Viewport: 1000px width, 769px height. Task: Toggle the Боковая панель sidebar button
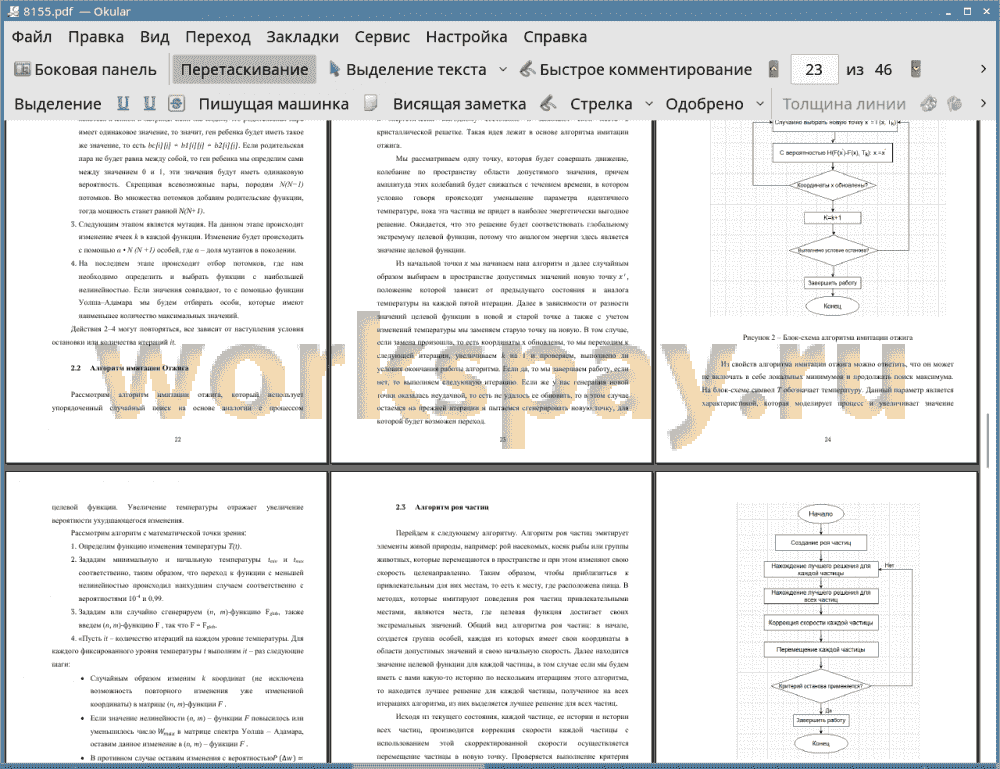click(85, 70)
